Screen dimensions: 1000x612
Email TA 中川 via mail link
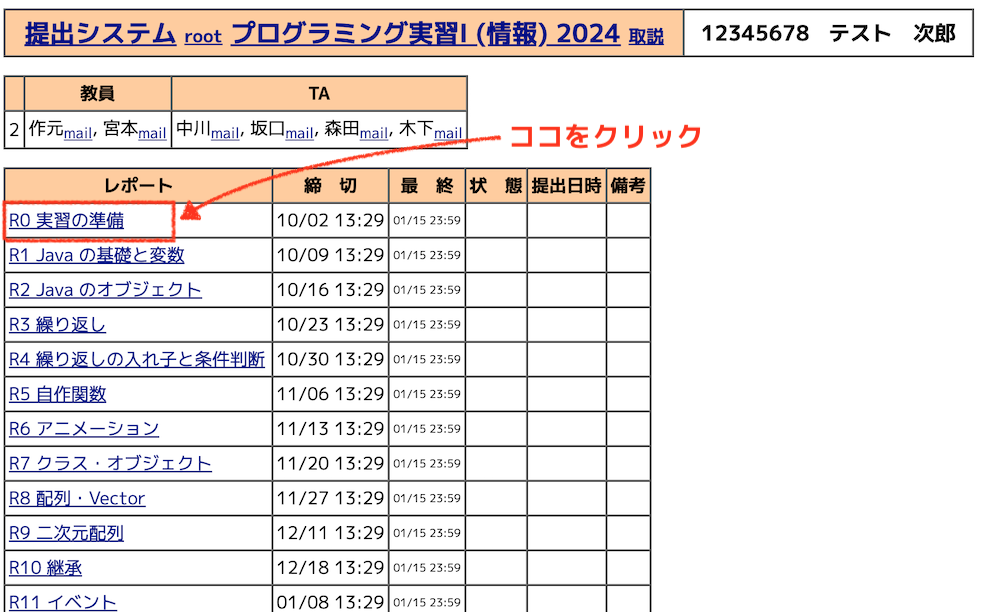point(225,133)
